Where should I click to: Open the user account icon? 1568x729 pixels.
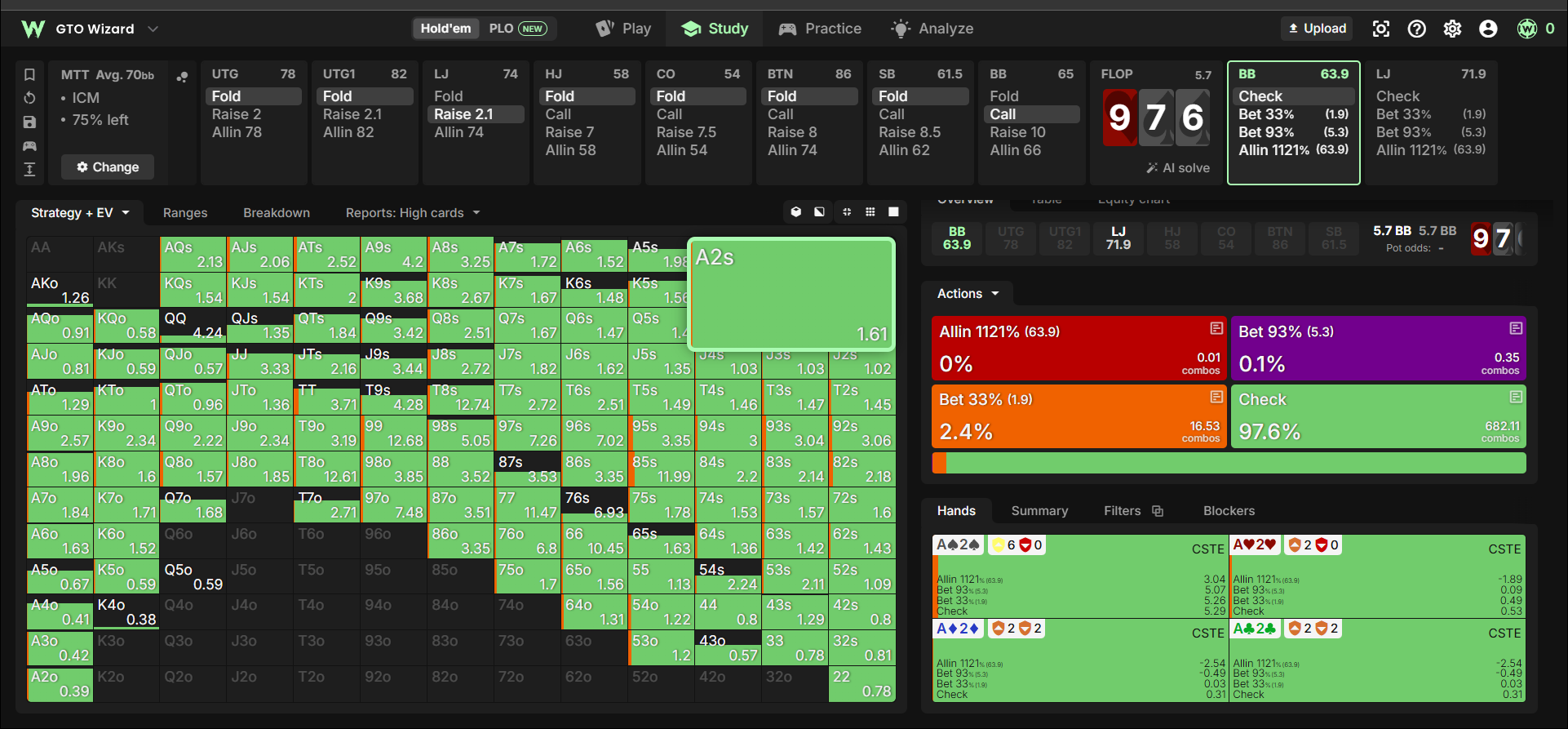click(x=1488, y=29)
